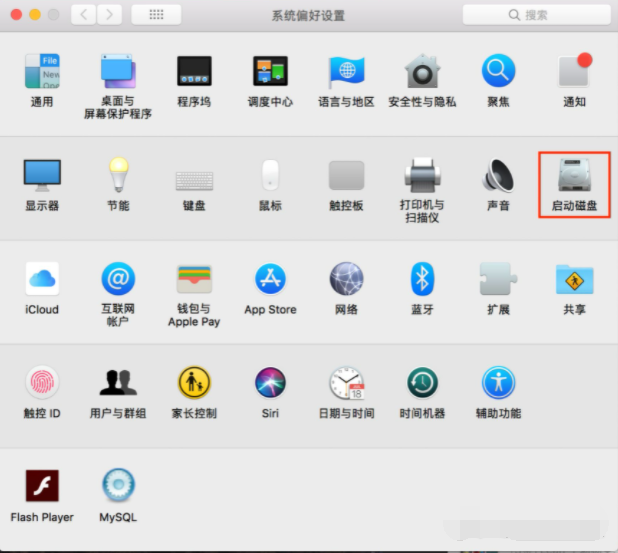Open the 通用 general settings pane

pyautogui.click(x=42, y=72)
